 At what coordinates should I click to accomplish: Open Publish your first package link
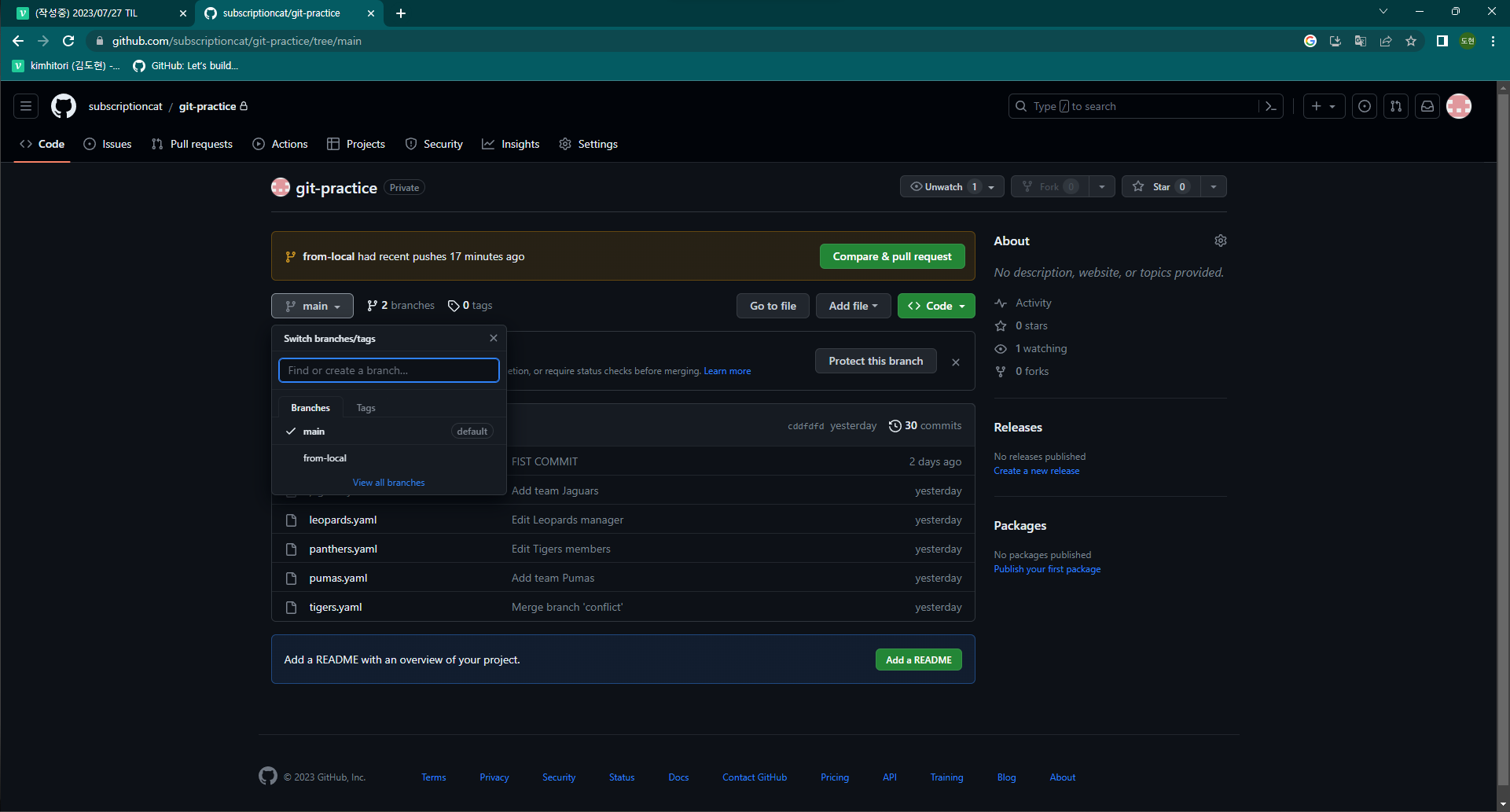pos(1047,569)
